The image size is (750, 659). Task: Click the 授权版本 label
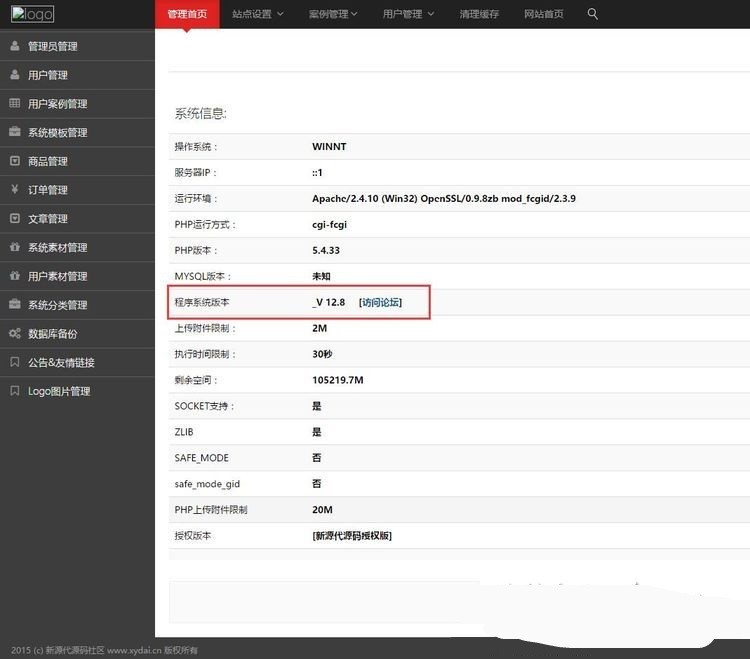click(193, 536)
